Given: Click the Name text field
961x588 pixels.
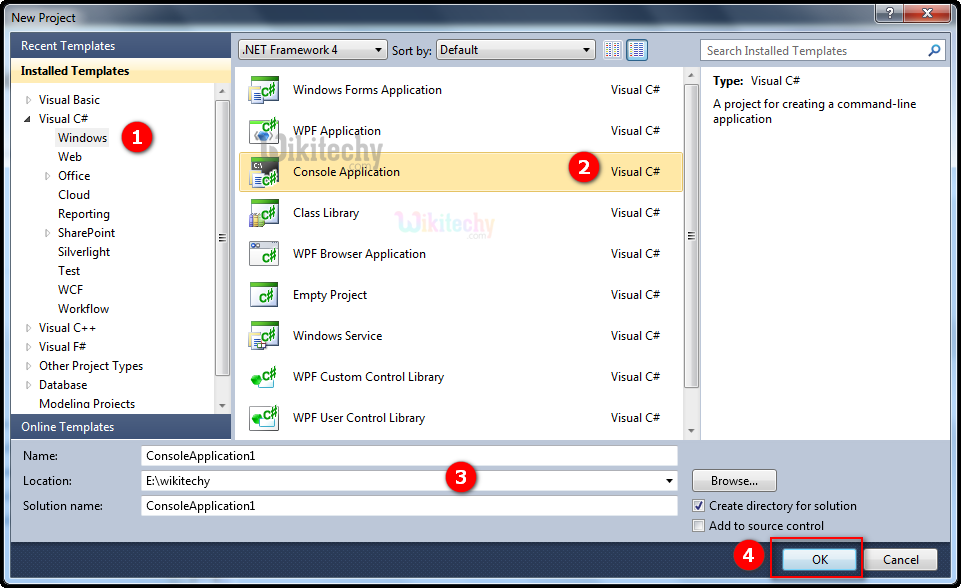Looking at the screenshot, I should (409, 456).
